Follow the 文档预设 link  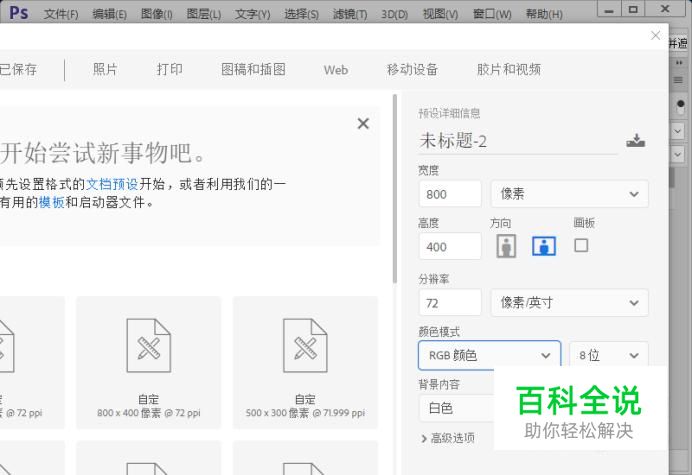pos(112,184)
